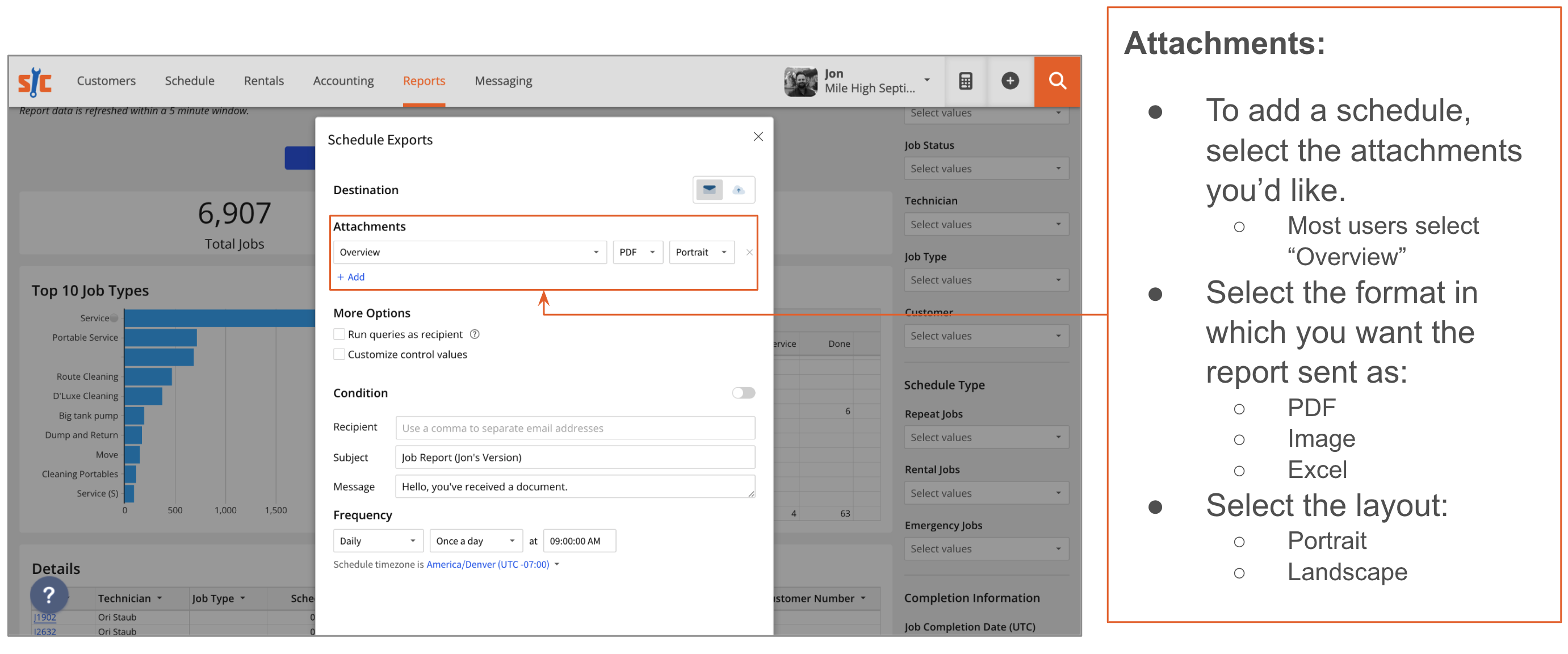Expand the Job Type select values filter

point(986,280)
